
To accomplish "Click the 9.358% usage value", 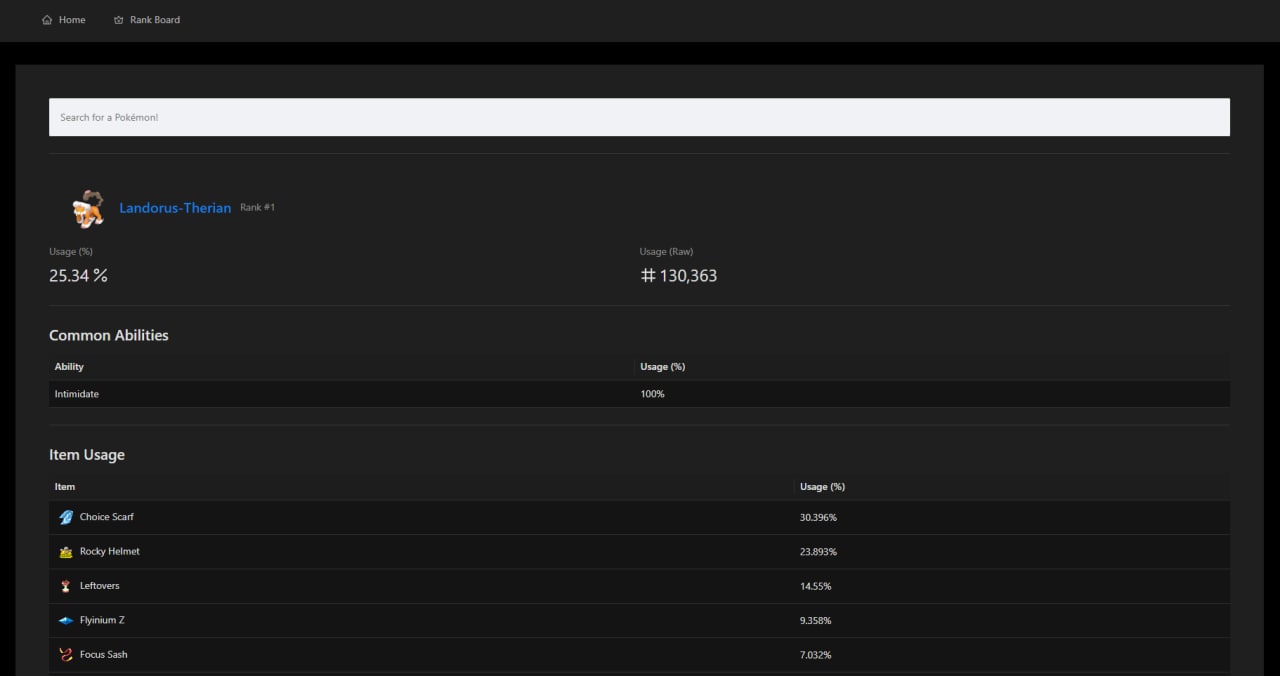I will (815, 620).
